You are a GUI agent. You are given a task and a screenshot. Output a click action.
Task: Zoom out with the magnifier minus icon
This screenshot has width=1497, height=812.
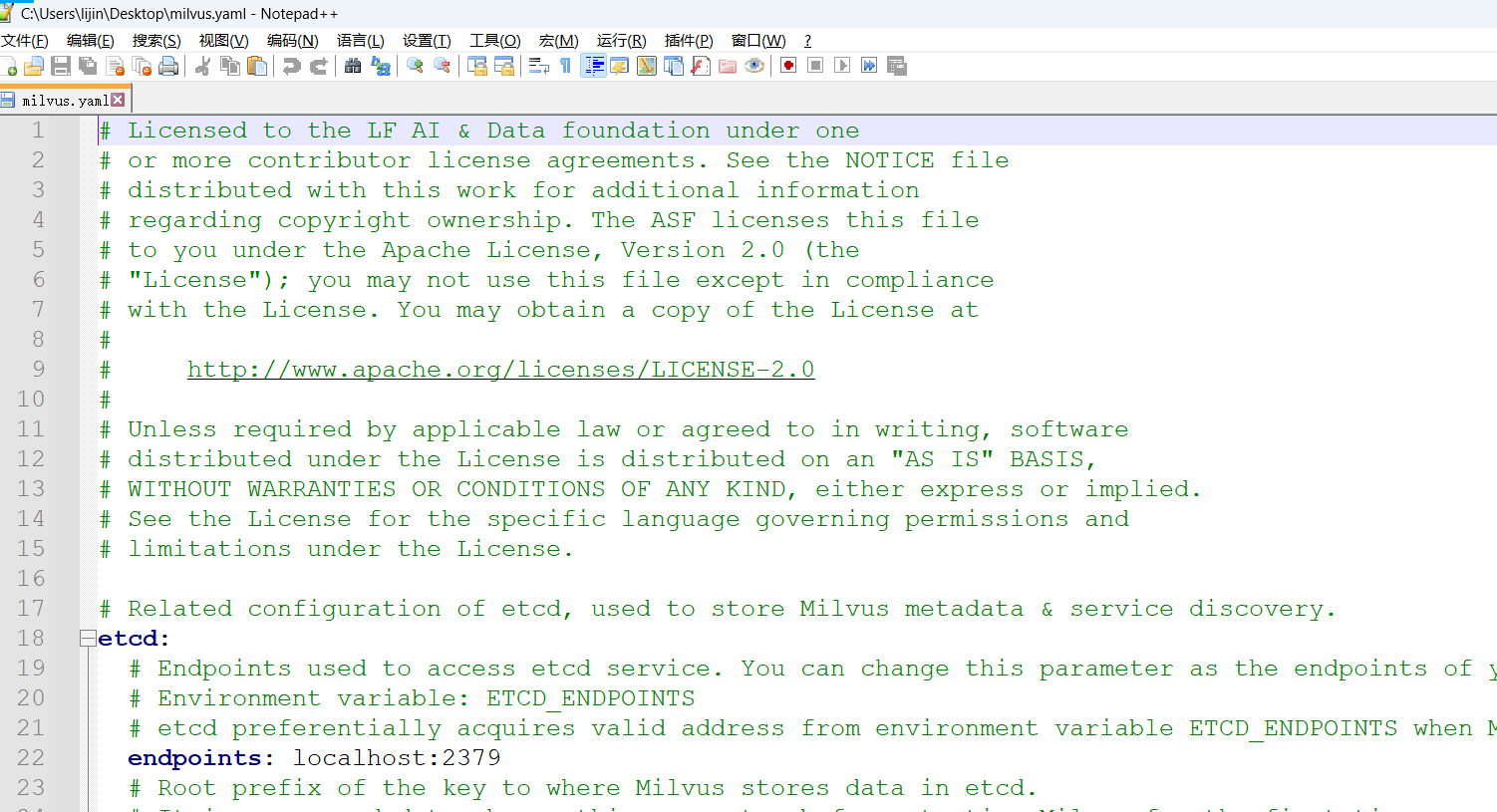(x=442, y=66)
